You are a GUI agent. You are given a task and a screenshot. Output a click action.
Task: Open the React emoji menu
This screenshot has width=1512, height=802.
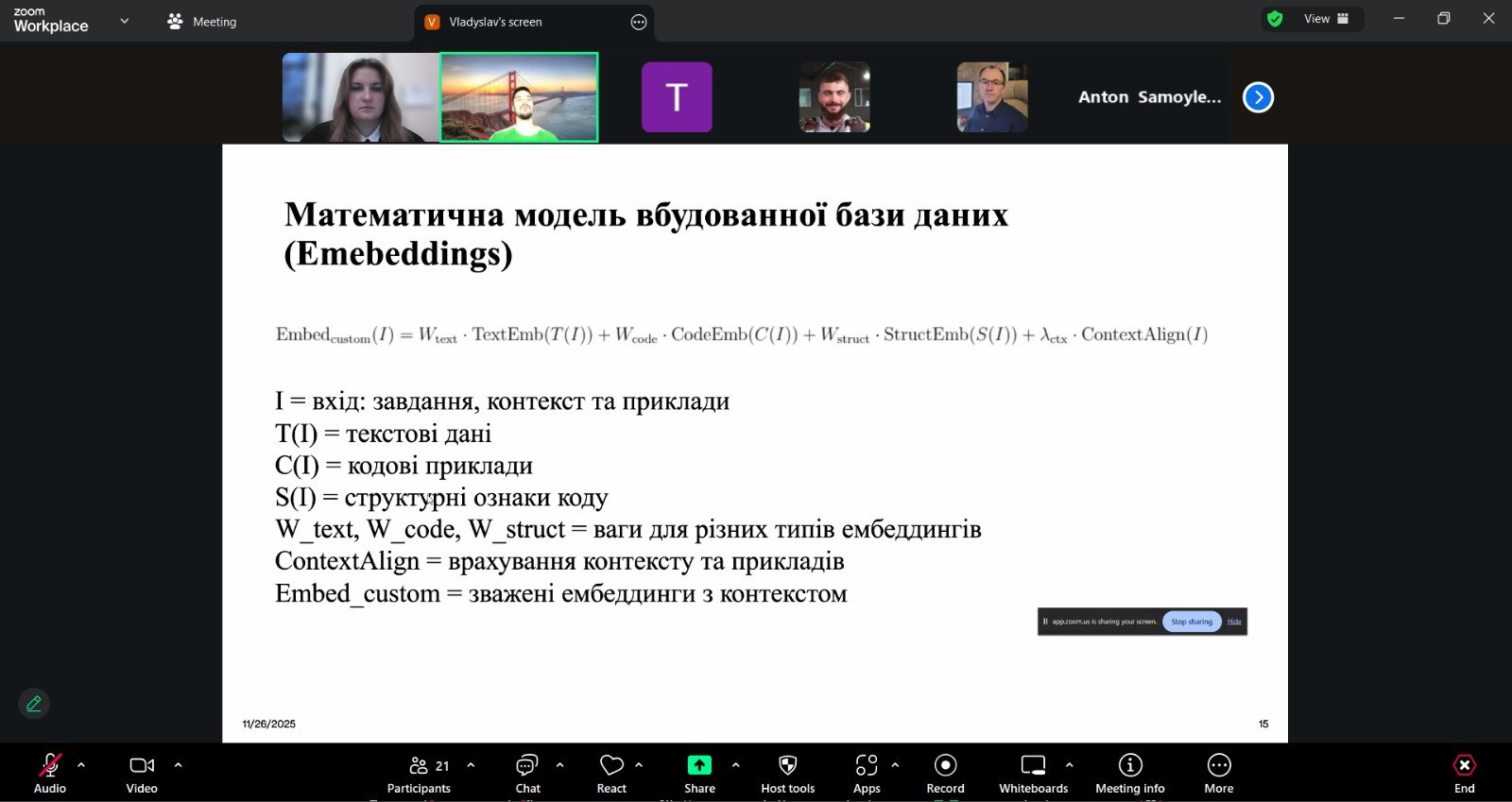tap(611, 772)
